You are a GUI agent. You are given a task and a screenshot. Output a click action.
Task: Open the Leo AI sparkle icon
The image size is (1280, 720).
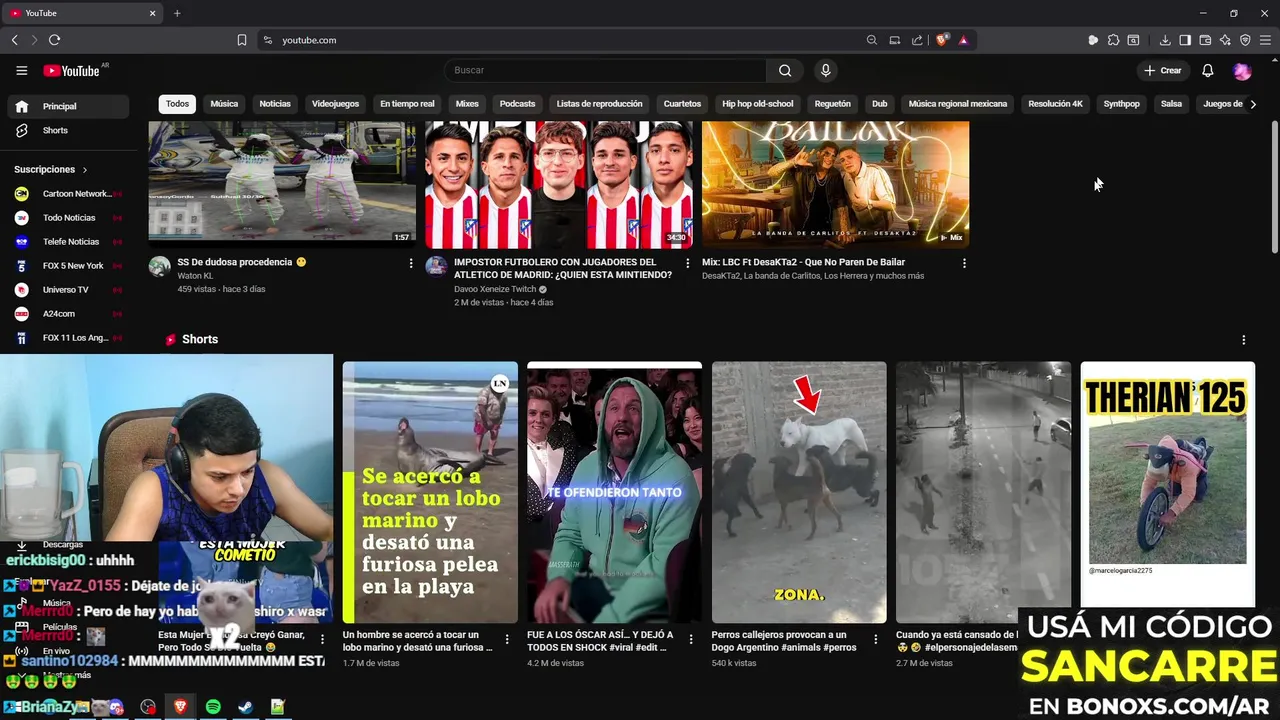[x=1225, y=40]
